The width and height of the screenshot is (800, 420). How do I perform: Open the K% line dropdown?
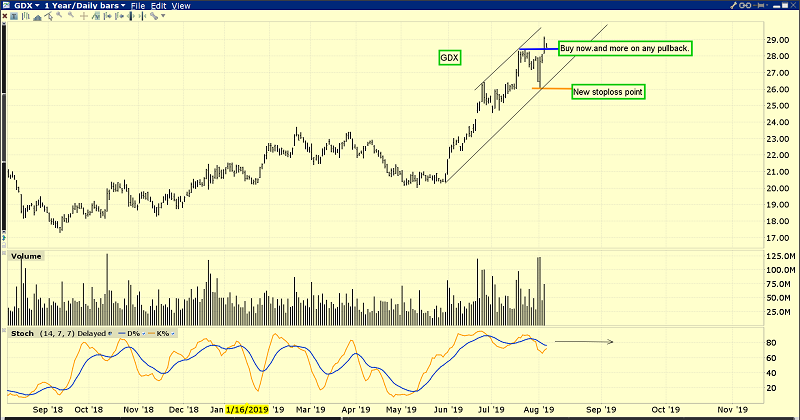(173, 334)
